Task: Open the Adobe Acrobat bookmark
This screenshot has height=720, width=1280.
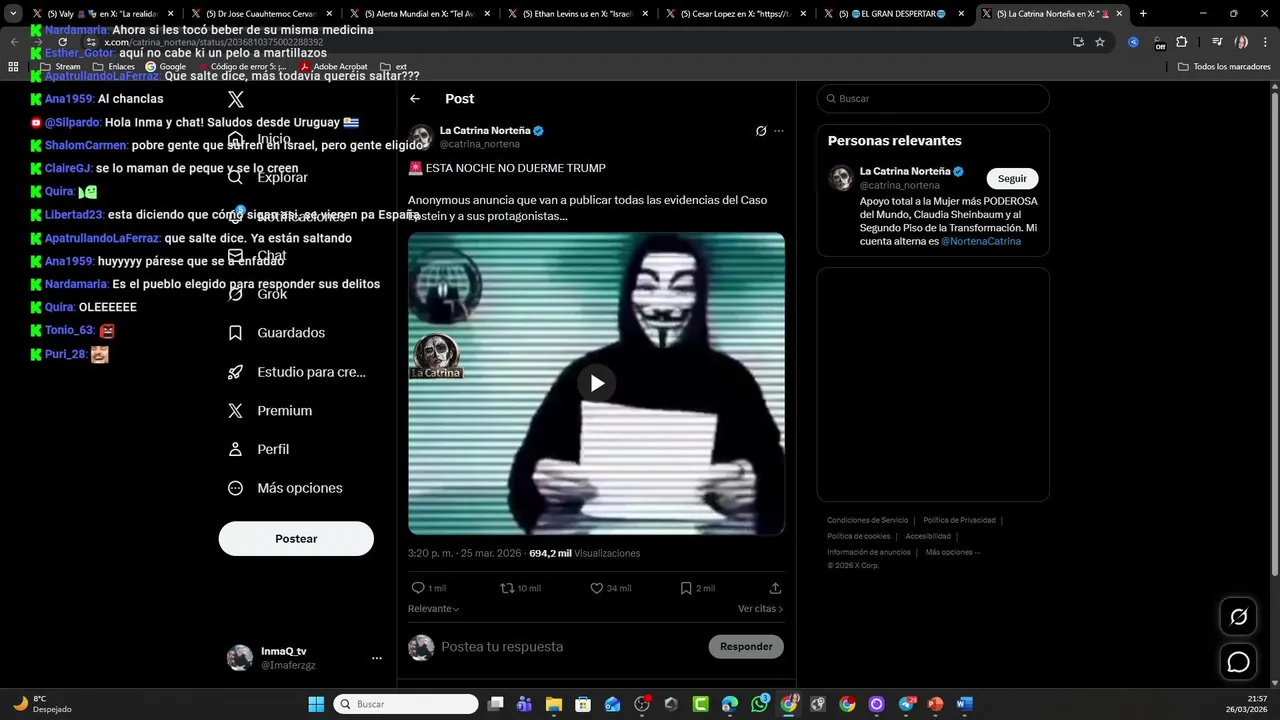Action: [x=334, y=67]
